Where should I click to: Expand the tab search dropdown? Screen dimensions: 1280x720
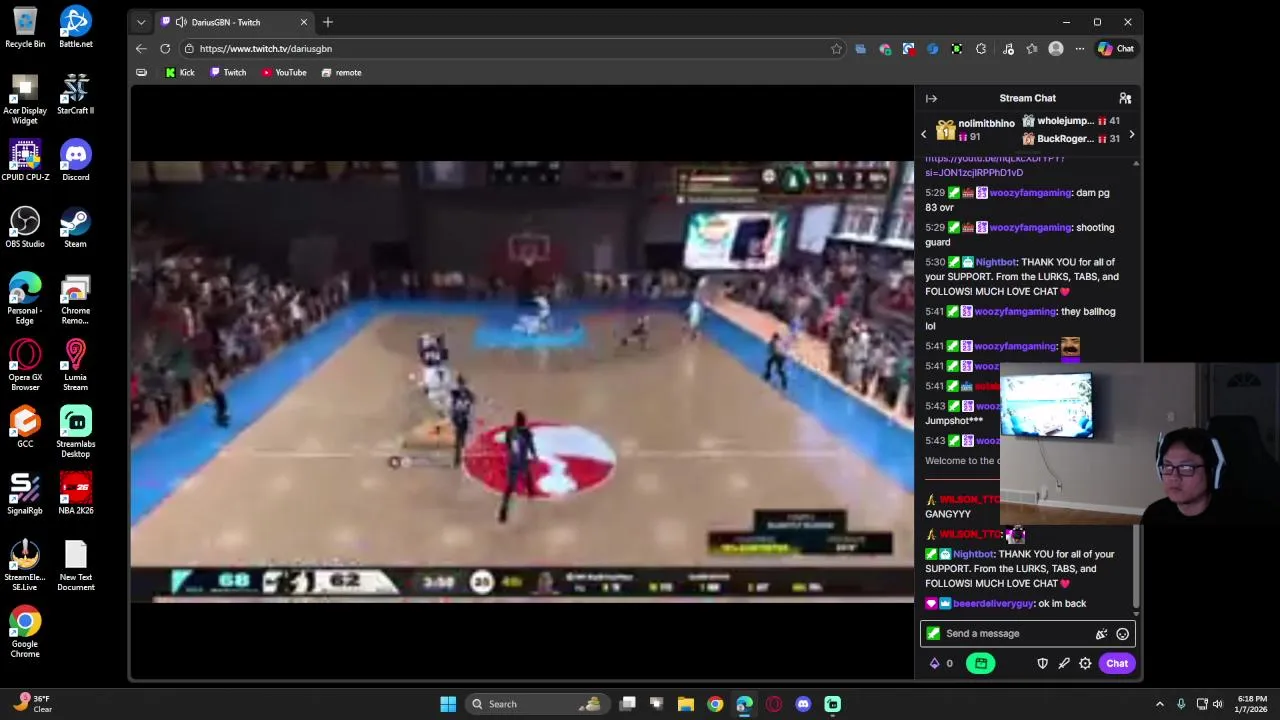tap(141, 22)
